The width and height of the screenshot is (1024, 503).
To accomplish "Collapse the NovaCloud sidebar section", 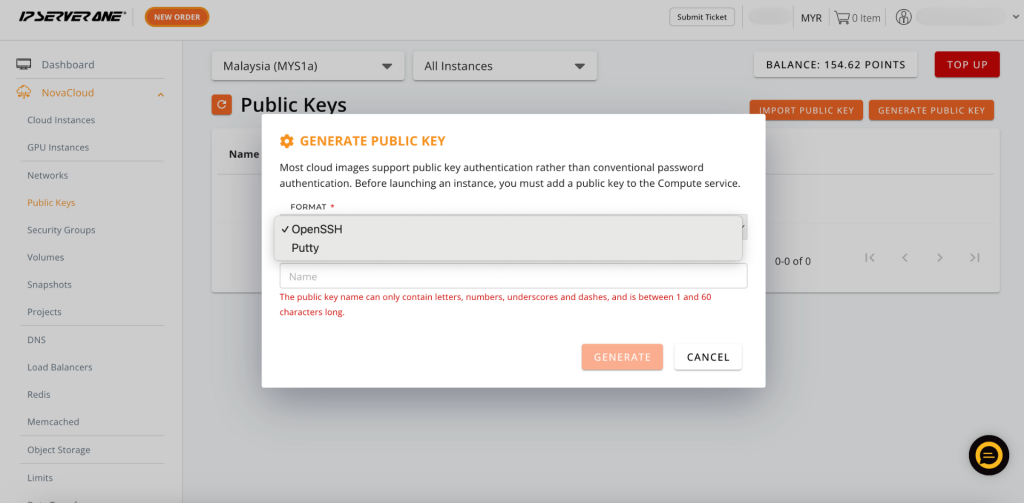I will 161,94.
